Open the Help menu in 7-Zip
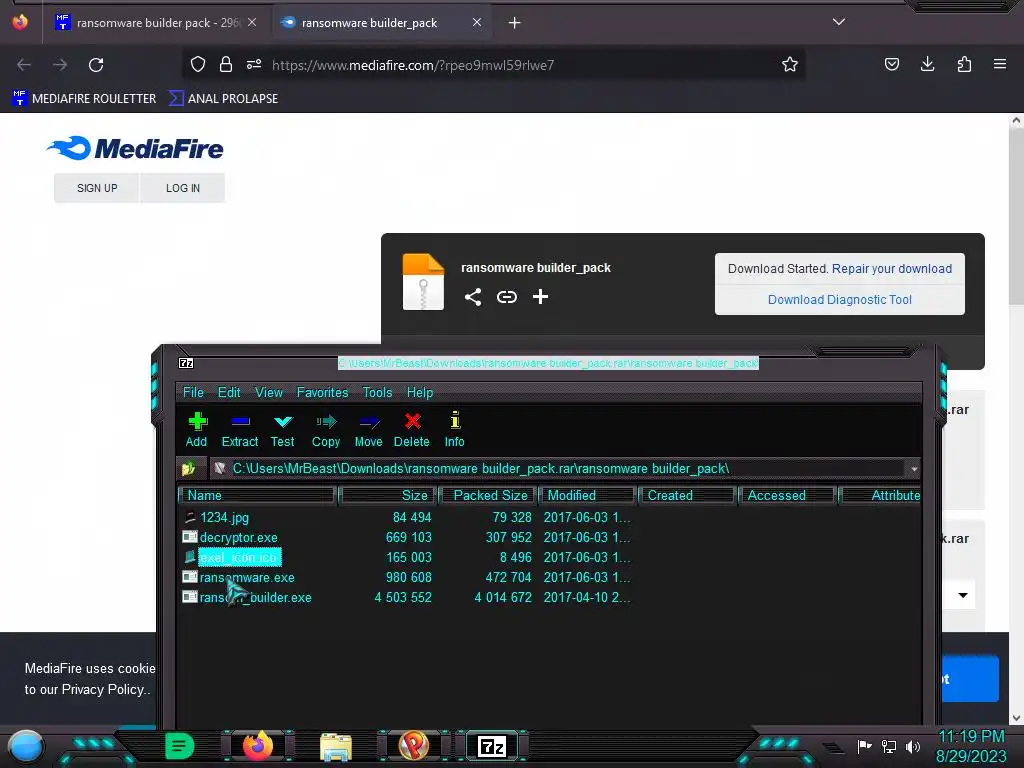 pos(420,392)
